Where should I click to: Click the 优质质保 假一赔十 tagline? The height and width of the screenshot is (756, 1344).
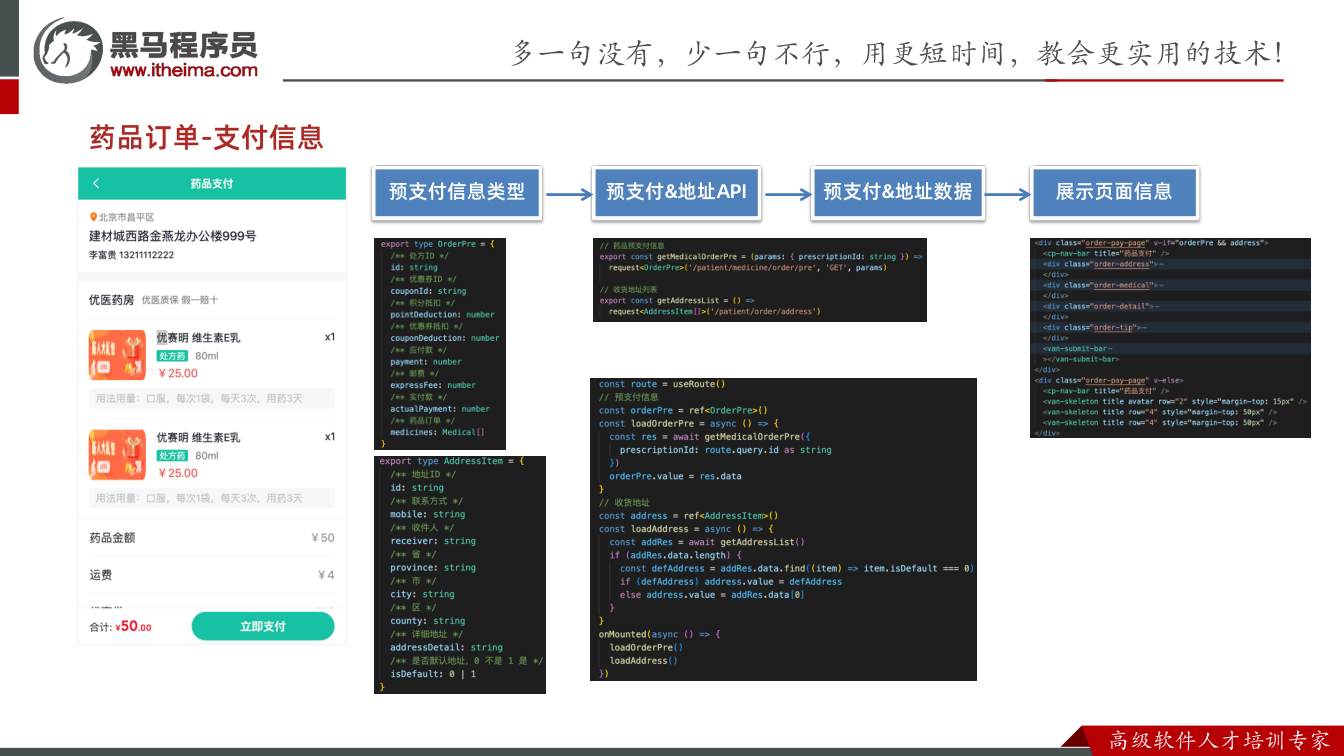click(180, 300)
